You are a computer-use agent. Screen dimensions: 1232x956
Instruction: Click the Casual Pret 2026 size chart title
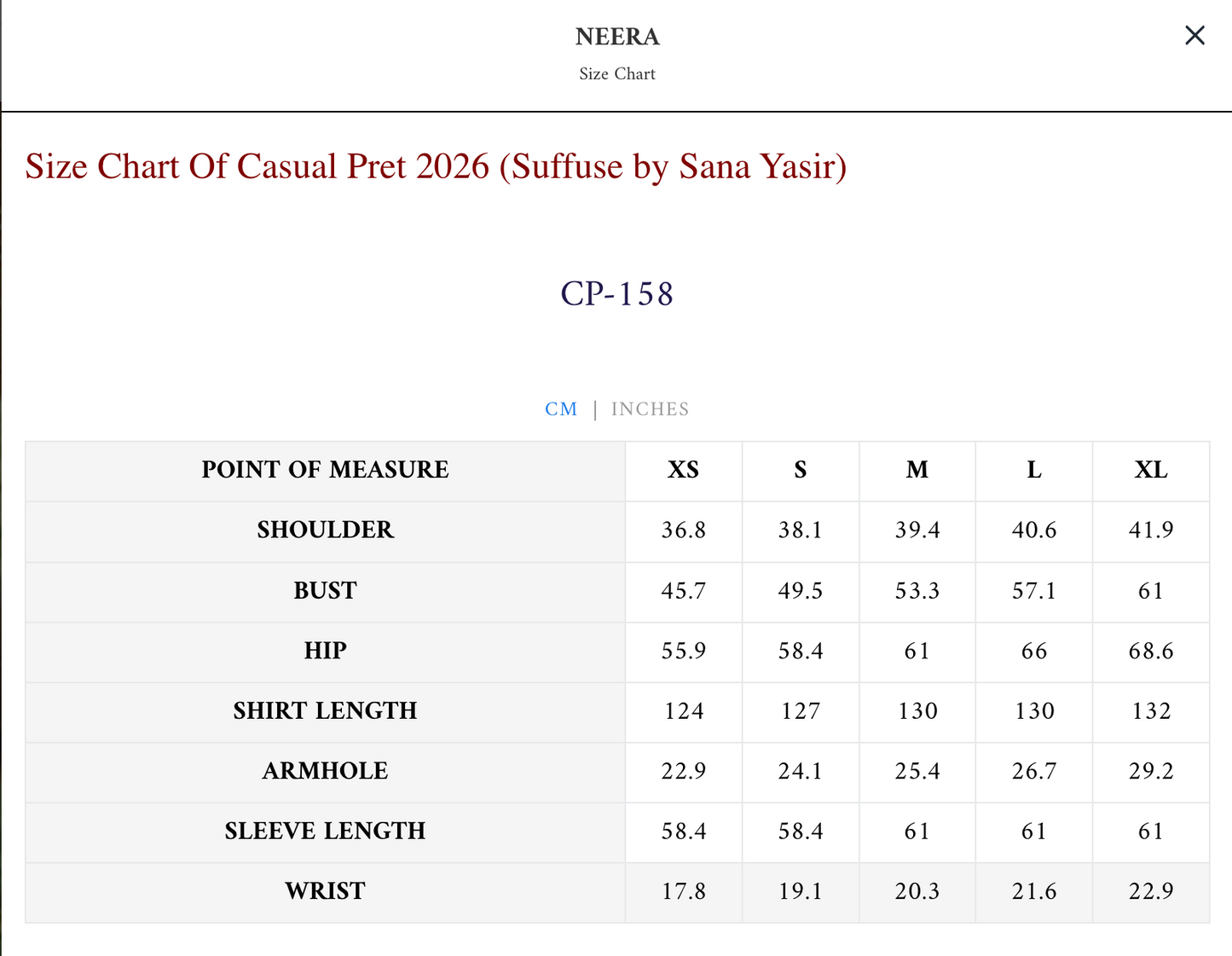pyautogui.click(x=436, y=166)
